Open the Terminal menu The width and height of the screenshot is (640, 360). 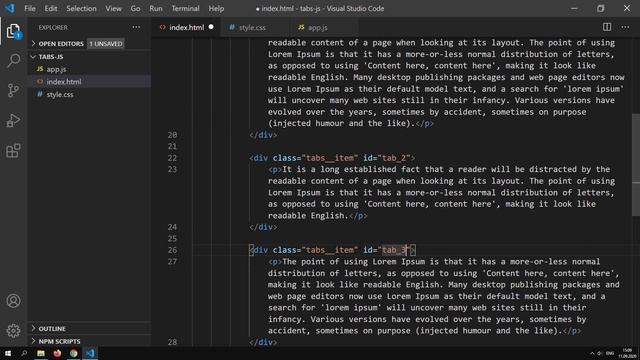point(185,8)
